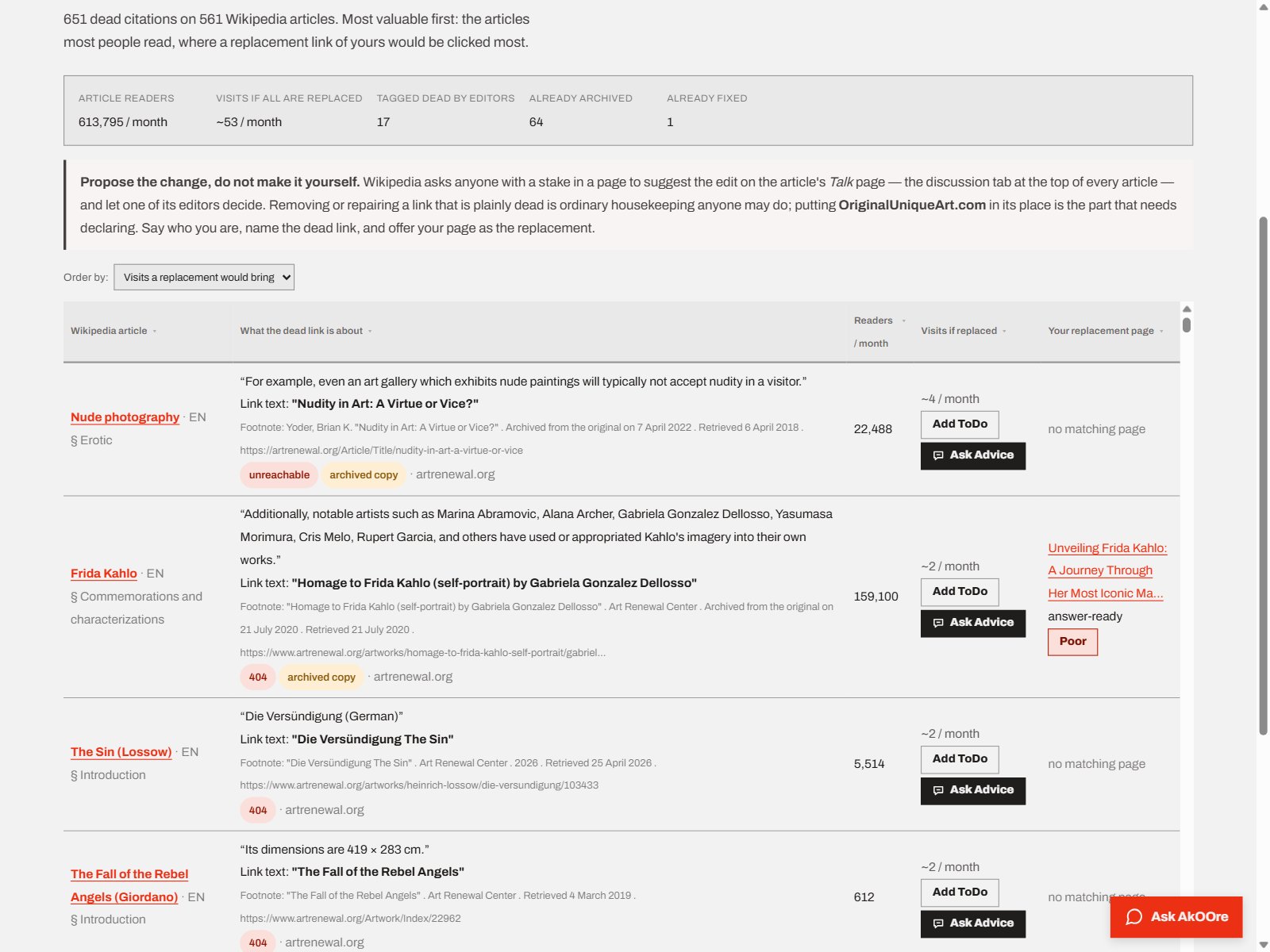Viewport: 1270px width, 952px height.
Task: Sort by Your replacement page arrow
Action: coord(1161,332)
